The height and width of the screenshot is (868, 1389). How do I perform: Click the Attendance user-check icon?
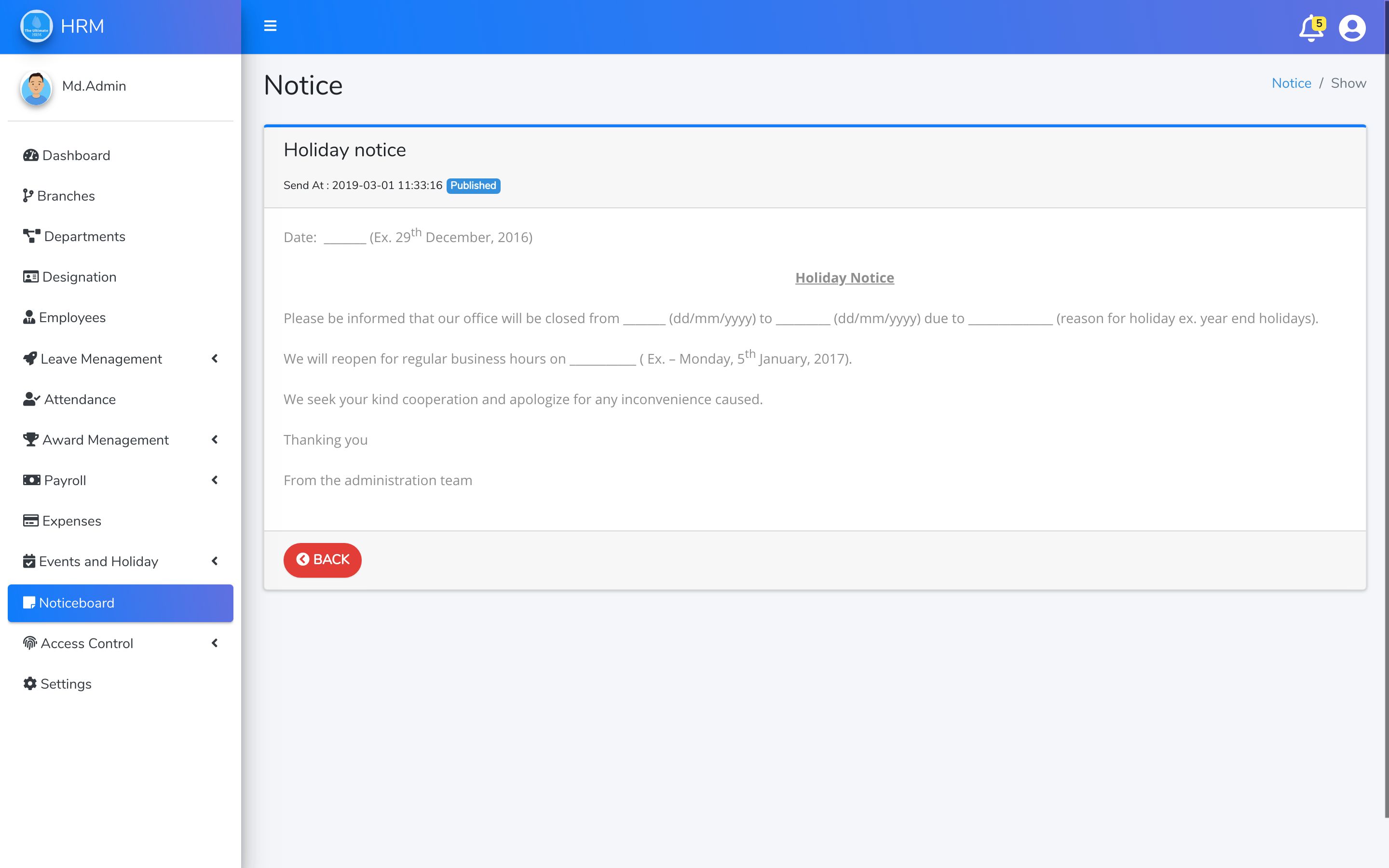(x=31, y=399)
